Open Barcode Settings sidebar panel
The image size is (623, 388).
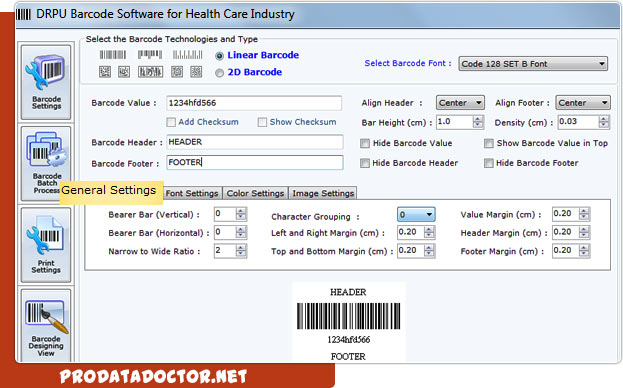(x=46, y=82)
